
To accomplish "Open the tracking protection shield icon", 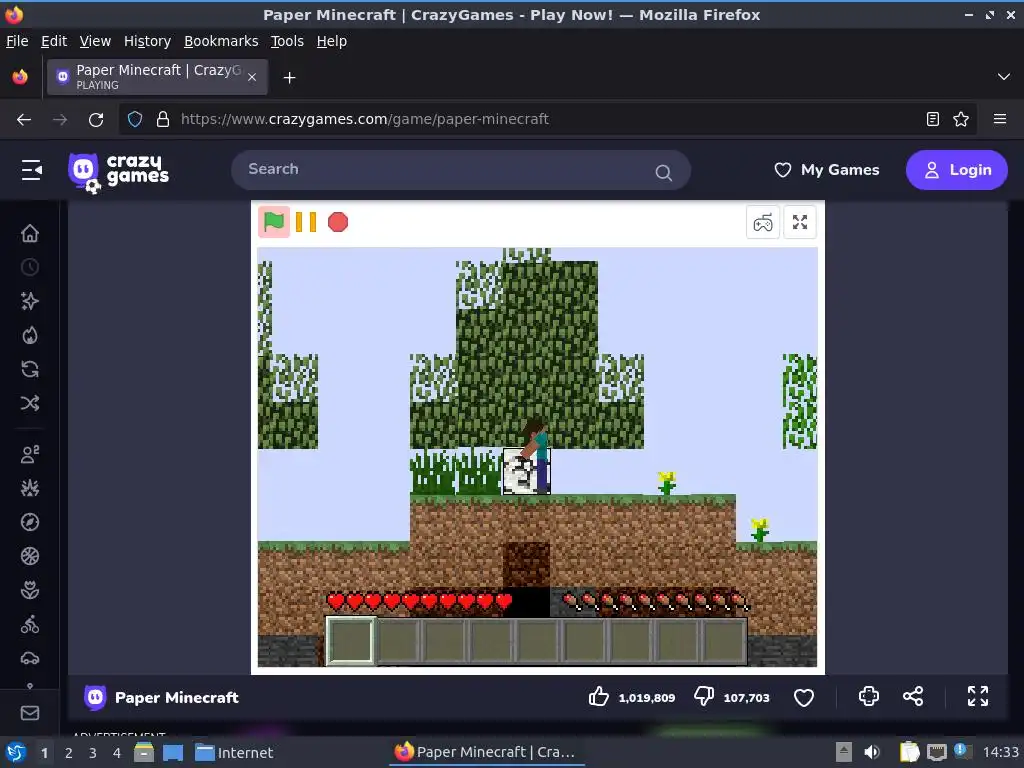I will click(x=135, y=119).
